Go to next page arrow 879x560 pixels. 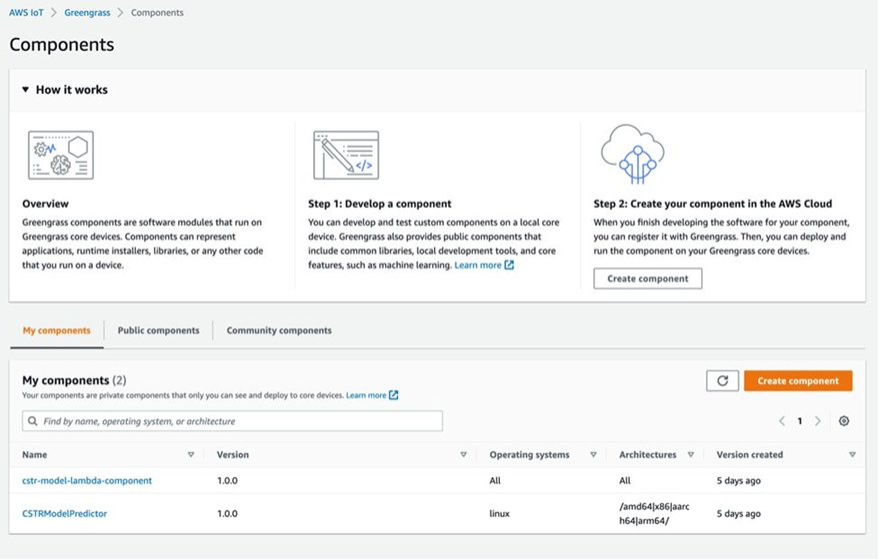(x=818, y=421)
